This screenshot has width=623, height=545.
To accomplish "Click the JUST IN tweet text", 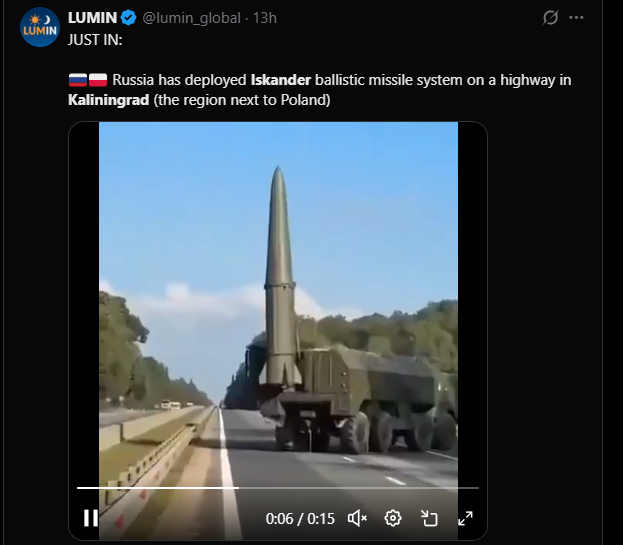I will coord(95,40).
